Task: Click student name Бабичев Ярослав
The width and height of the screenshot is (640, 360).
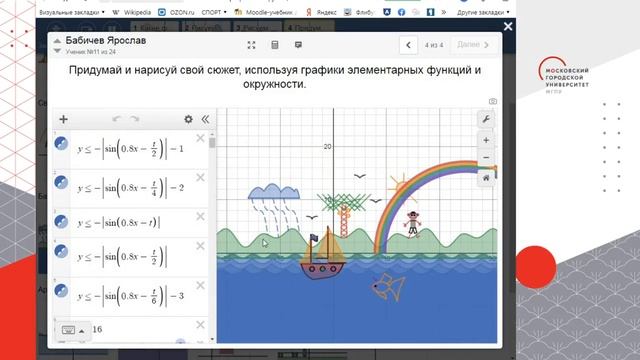Action: point(106,40)
